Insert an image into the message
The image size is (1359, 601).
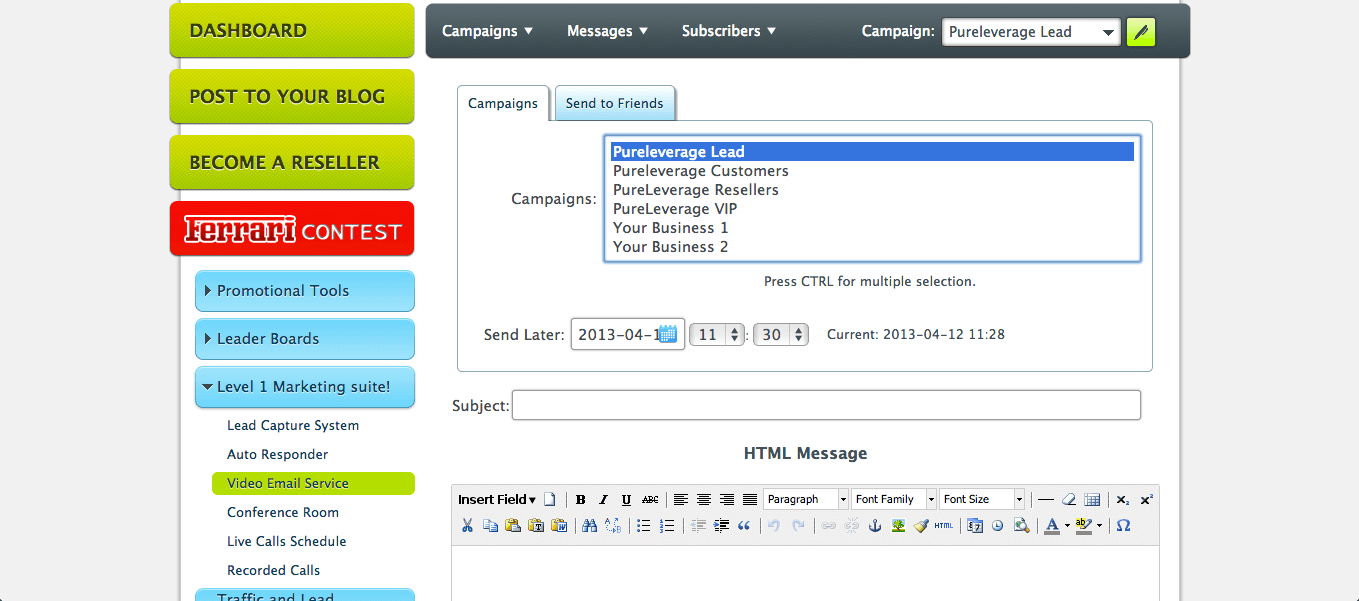(898, 525)
